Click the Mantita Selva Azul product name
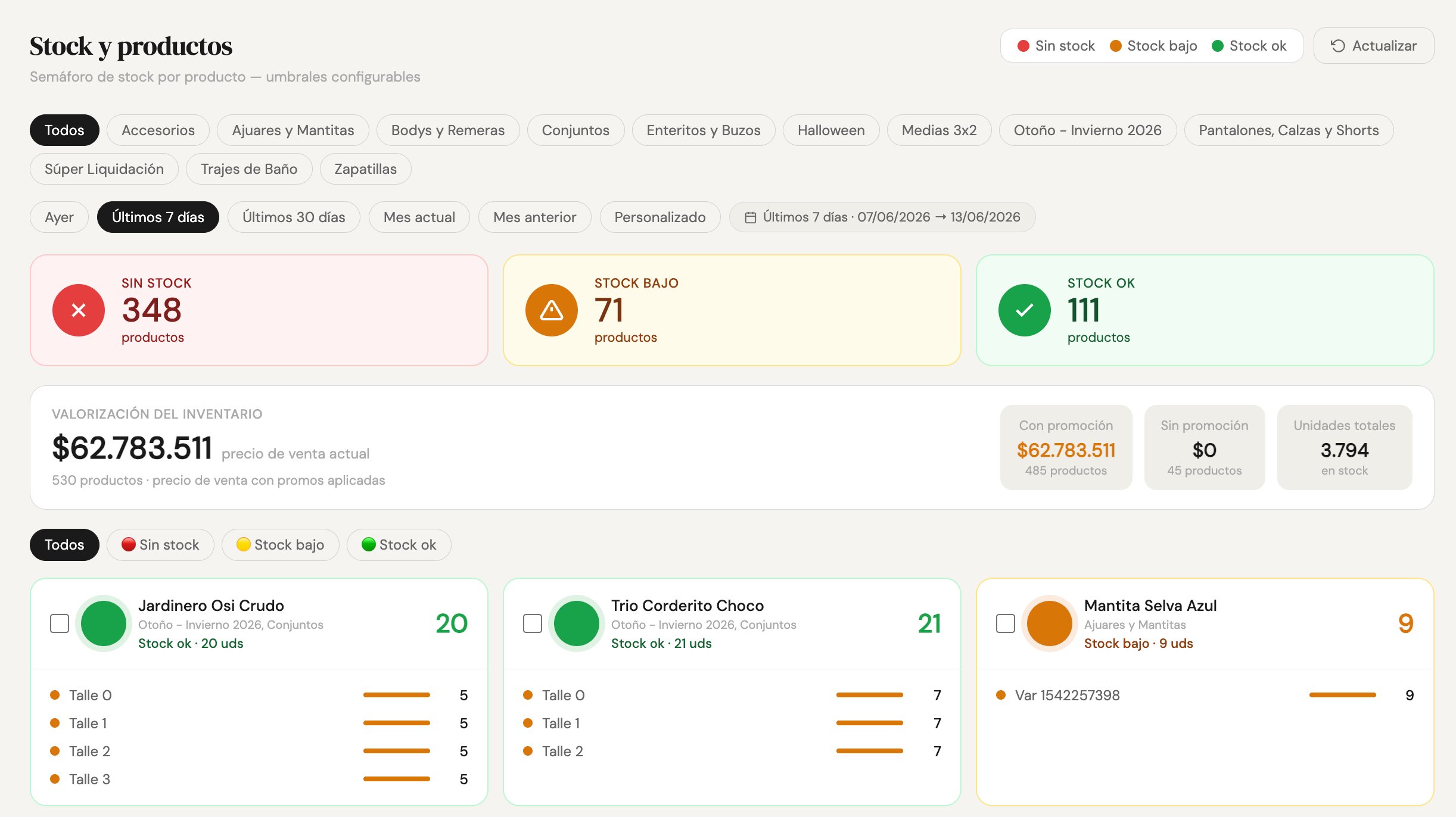Viewport: 1456px width, 817px height. pyautogui.click(x=1150, y=606)
